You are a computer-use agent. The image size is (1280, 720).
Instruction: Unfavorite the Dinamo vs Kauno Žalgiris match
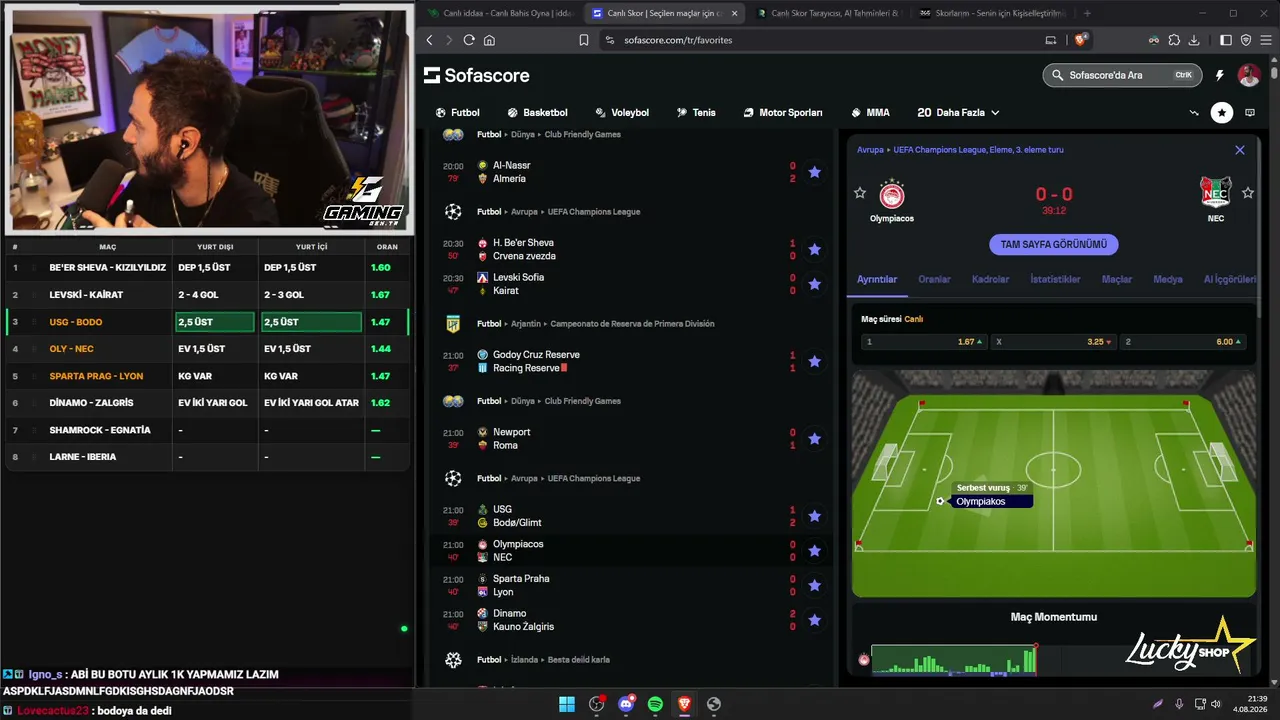[x=814, y=620]
